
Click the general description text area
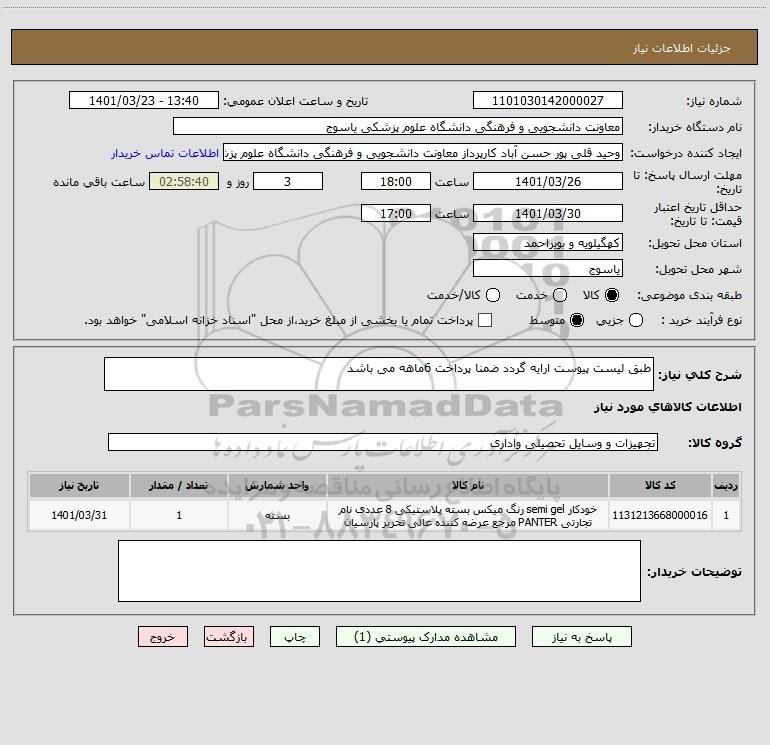(x=379, y=374)
